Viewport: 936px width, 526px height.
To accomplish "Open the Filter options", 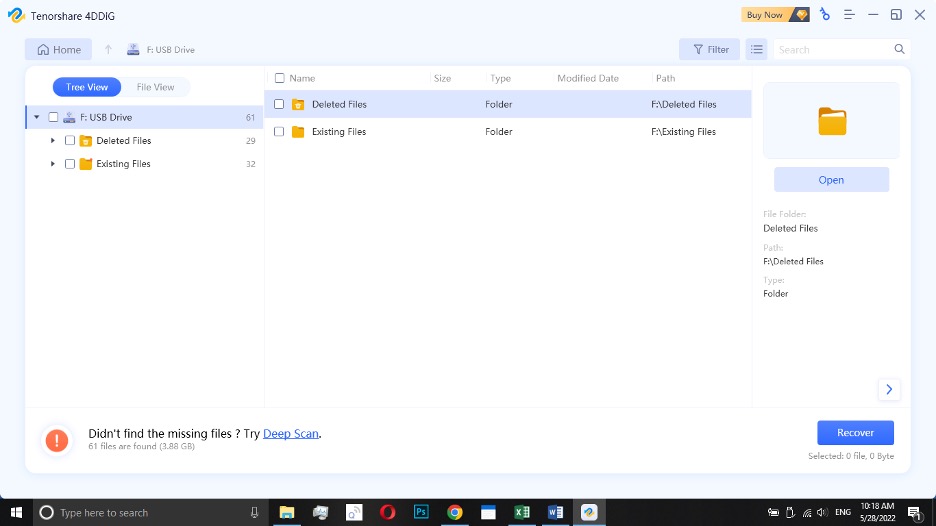I will (709, 50).
